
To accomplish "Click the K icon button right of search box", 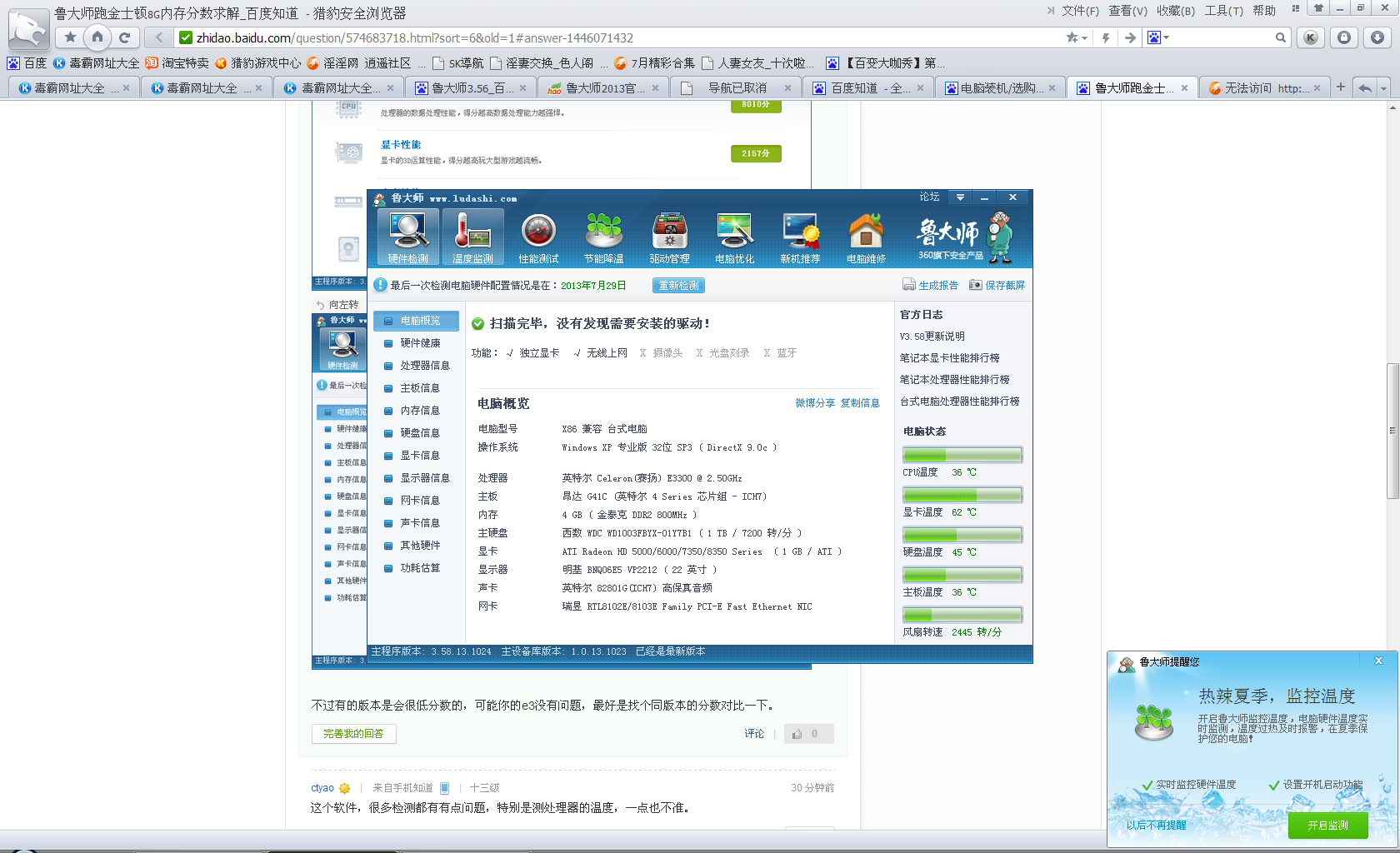I will coord(1311,37).
